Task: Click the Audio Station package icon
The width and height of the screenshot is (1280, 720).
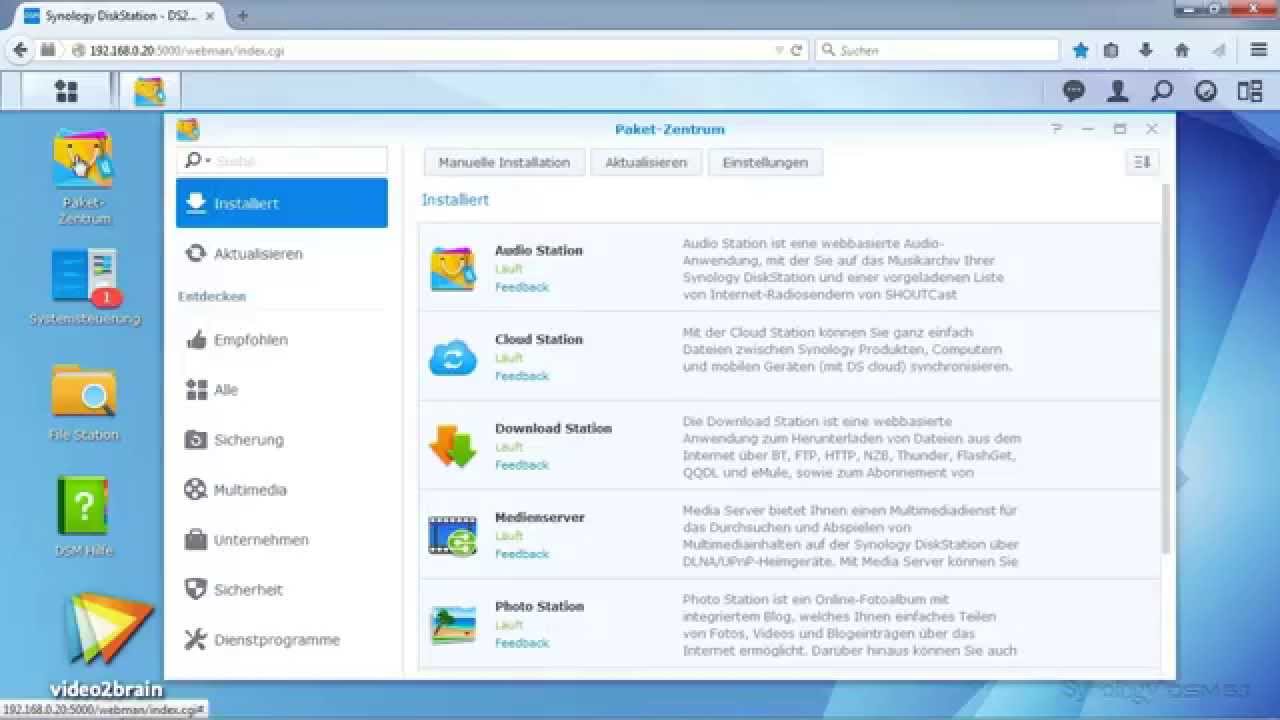Action: 453,268
